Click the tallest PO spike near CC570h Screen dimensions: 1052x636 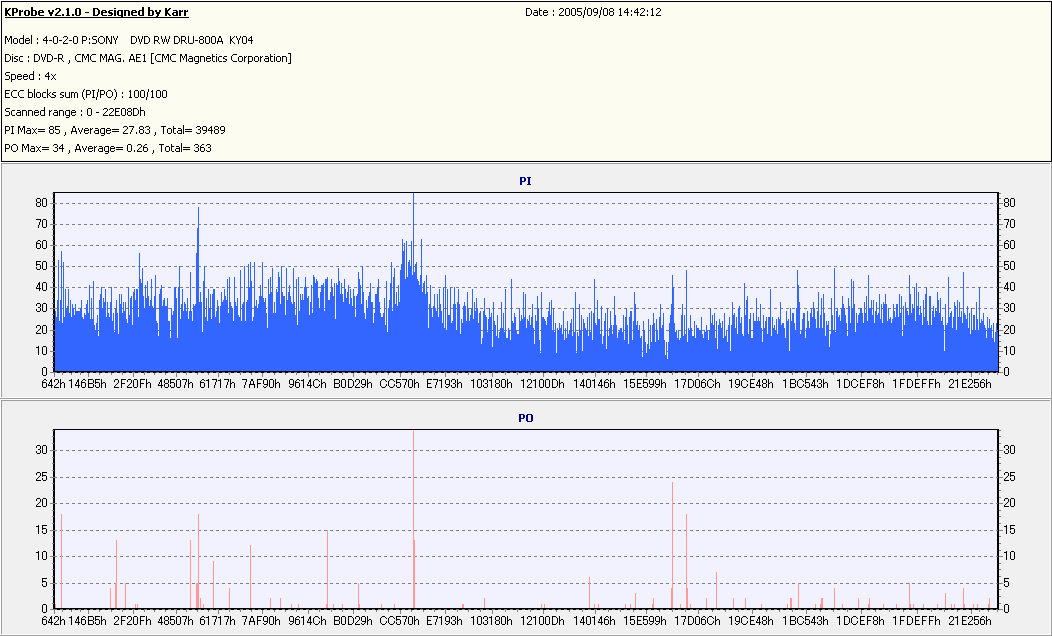[413, 519]
